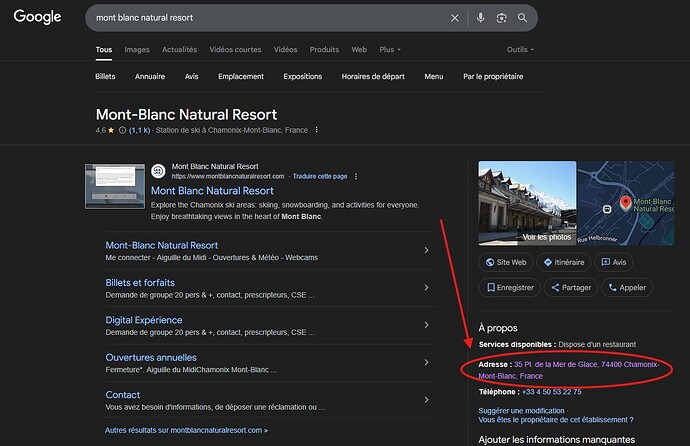The image size is (690, 446).
Task: Open Autres résultats sur montblancnaturalresort.com
Action: coord(186,430)
